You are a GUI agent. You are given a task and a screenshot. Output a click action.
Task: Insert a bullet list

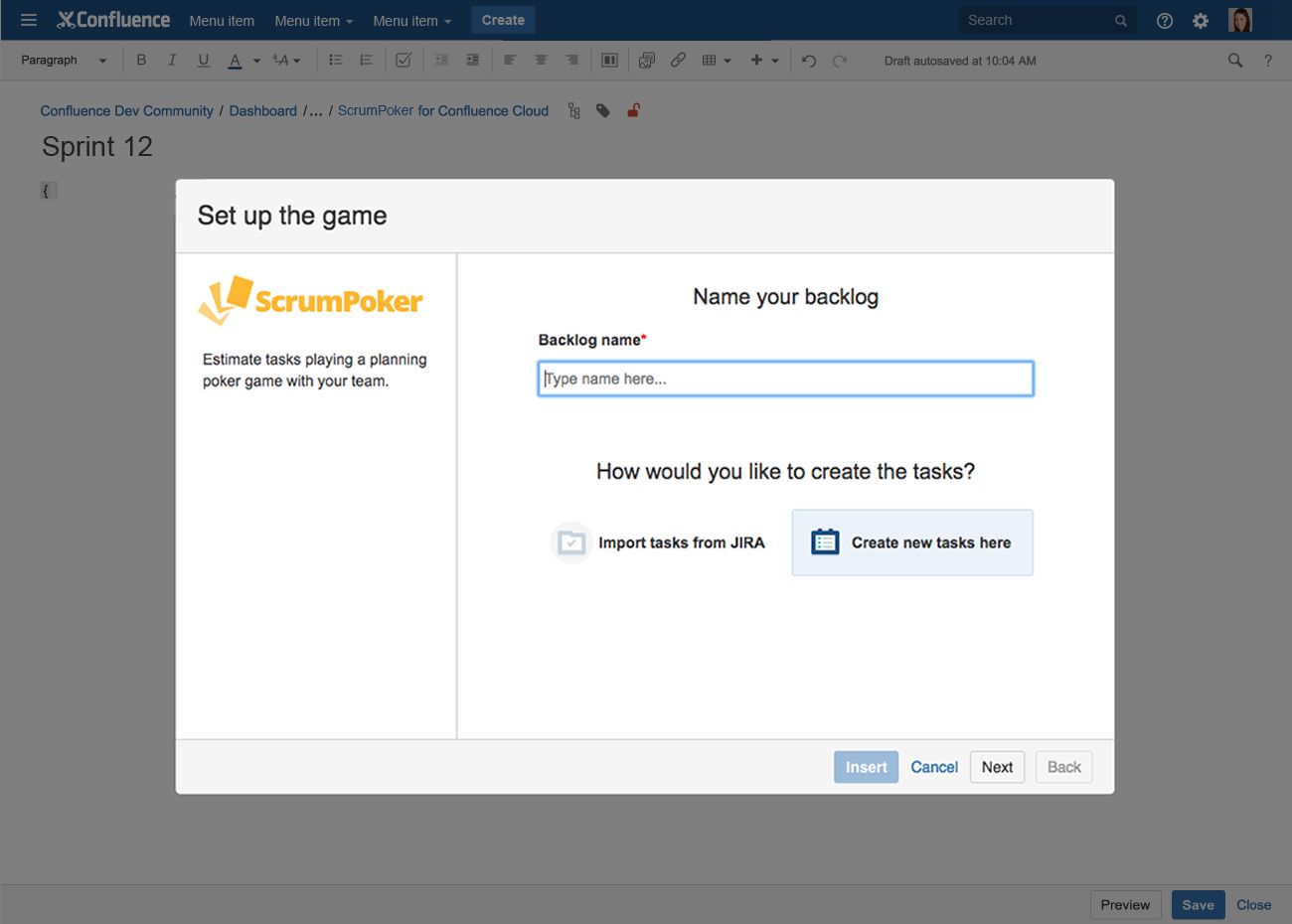[336, 61]
